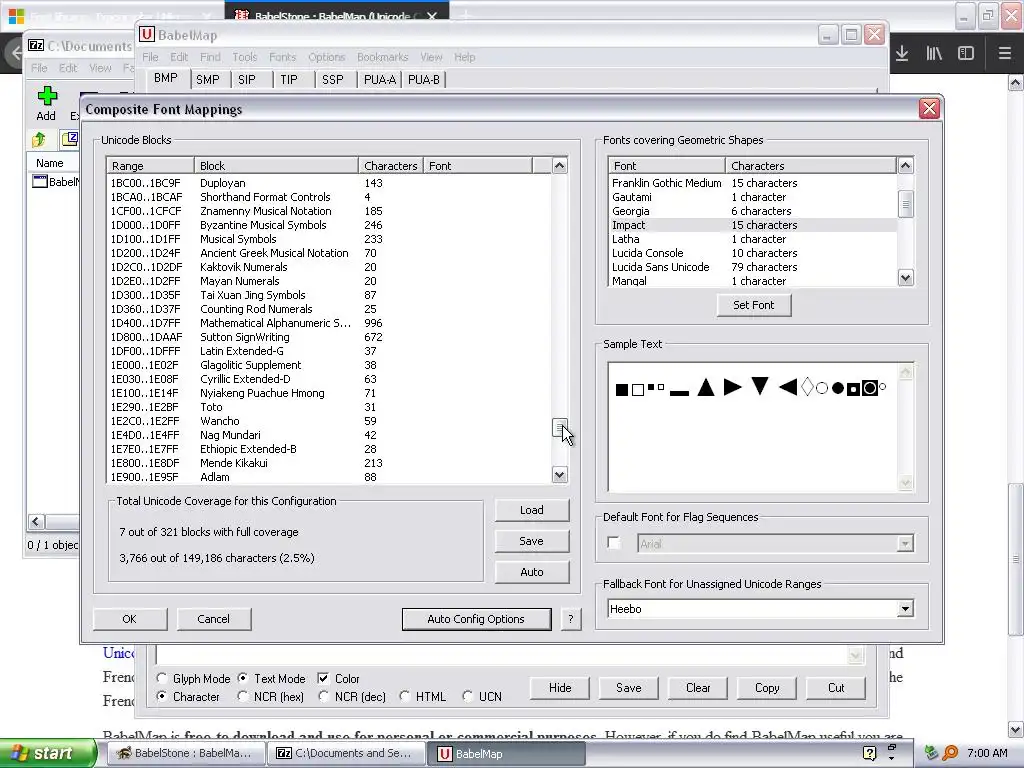Click Cancel in Composite Font Mappings

[x=214, y=619]
